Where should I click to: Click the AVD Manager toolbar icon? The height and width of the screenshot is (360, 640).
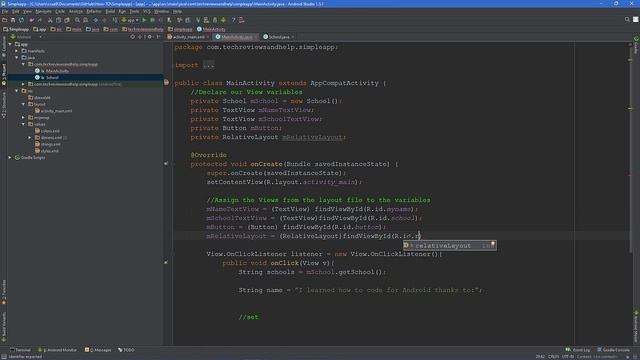click(x=207, y=20)
